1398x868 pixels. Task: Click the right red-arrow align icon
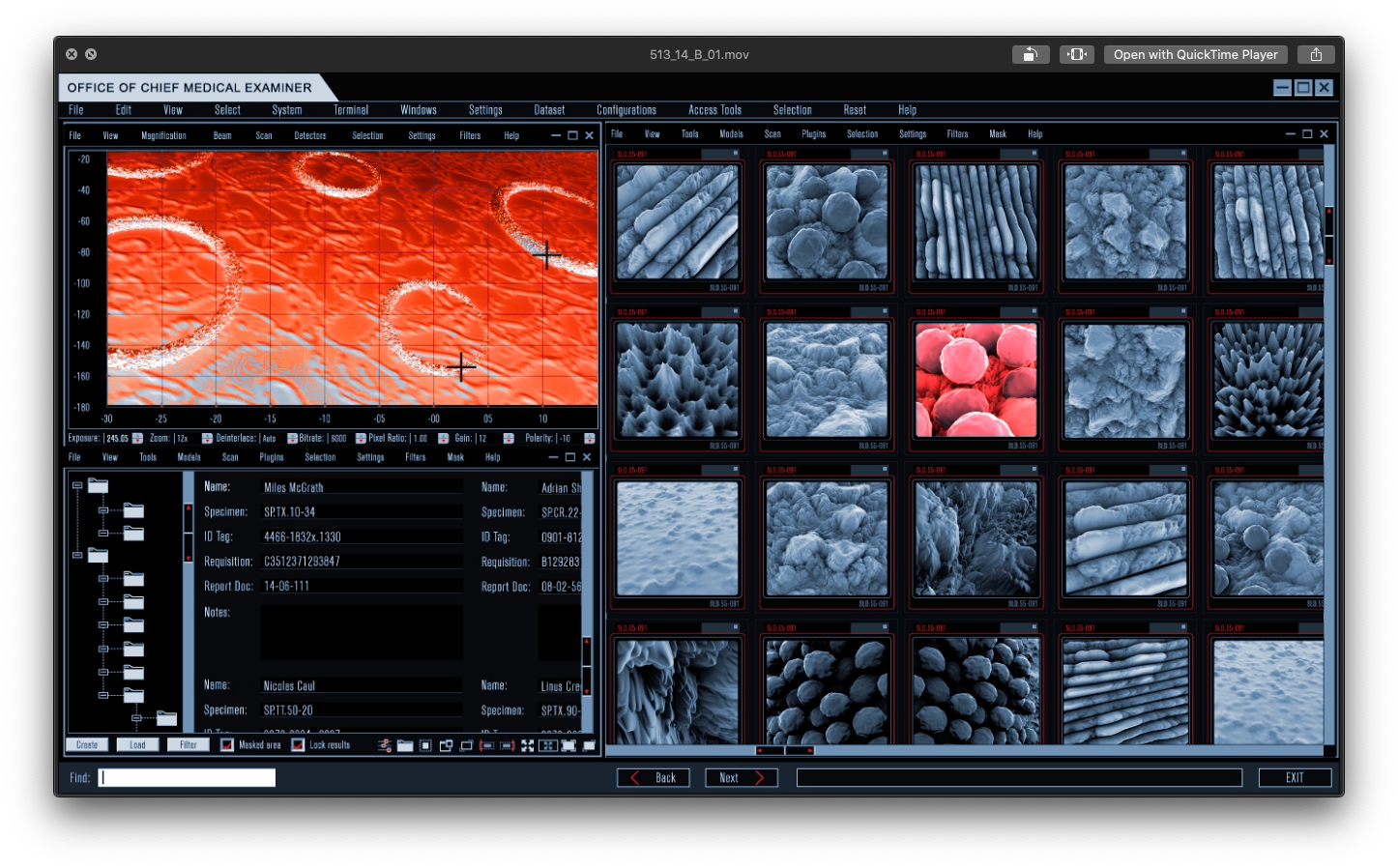[x=507, y=745]
